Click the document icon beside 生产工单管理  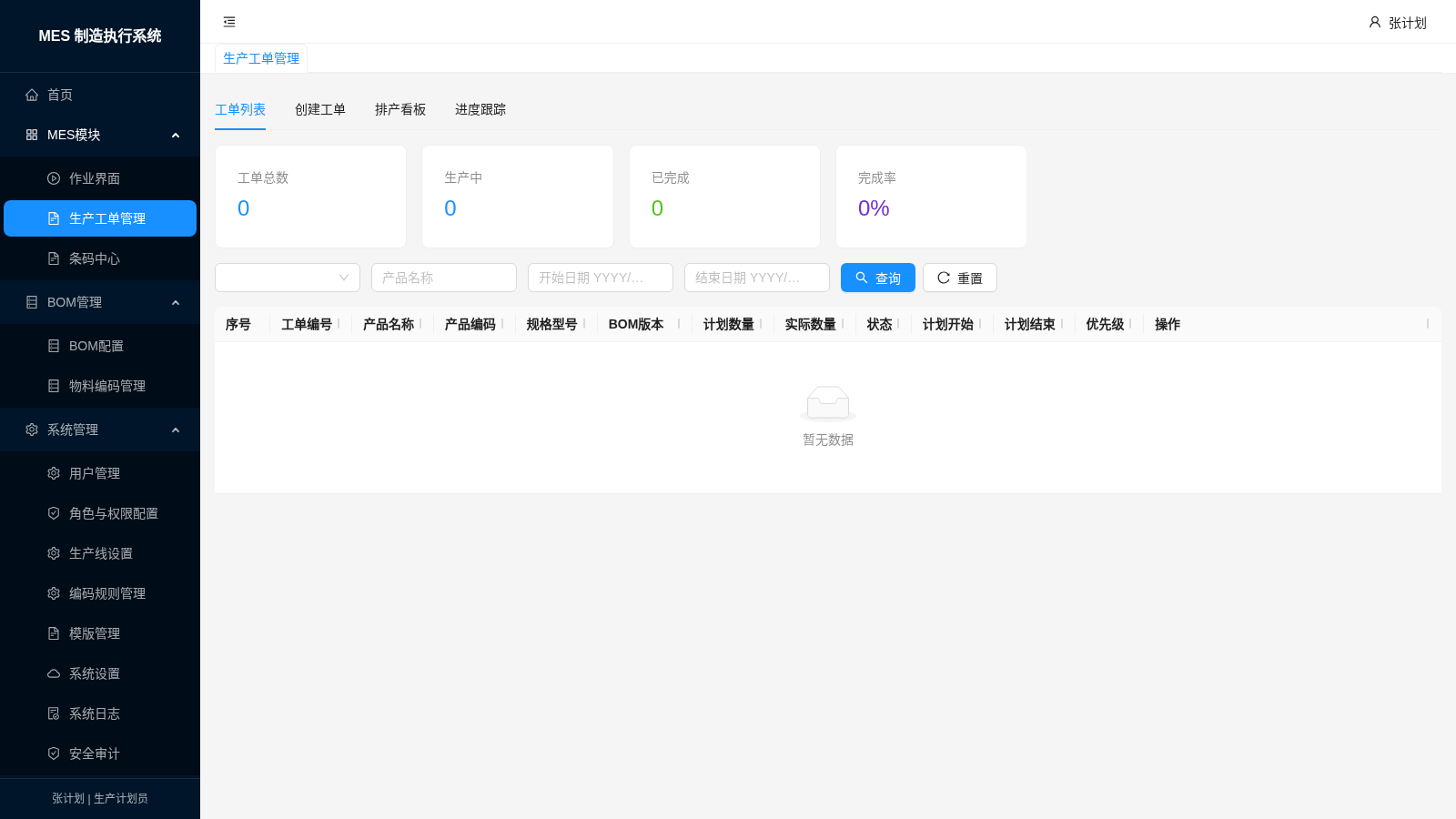click(x=54, y=218)
